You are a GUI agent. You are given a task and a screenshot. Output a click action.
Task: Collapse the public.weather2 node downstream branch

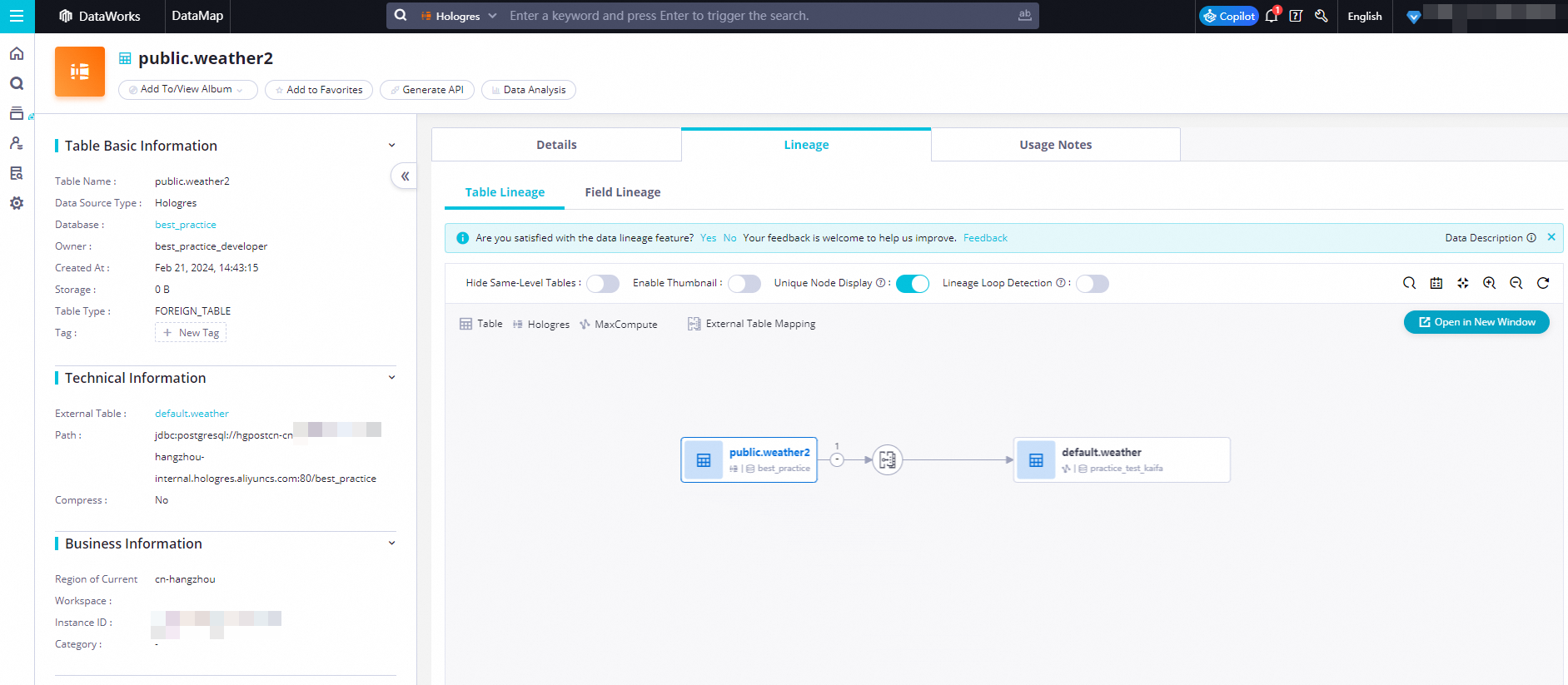click(x=837, y=459)
